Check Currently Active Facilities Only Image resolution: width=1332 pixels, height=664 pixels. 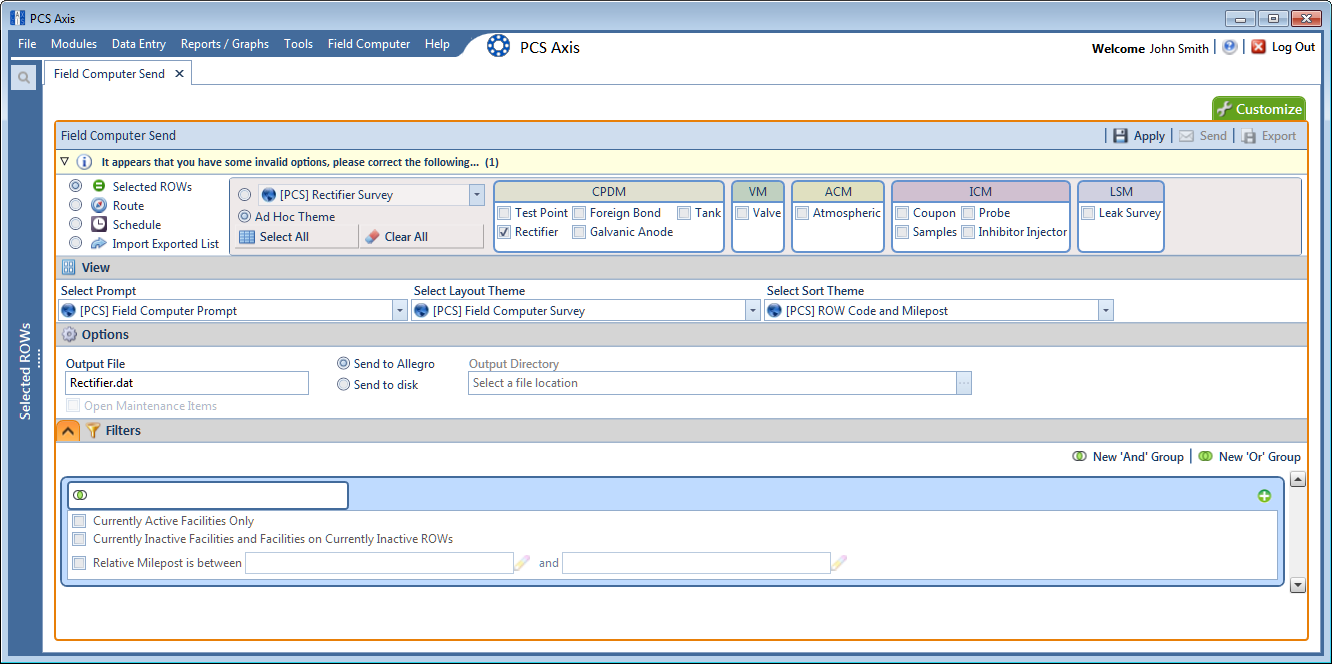tap(79, 521)
